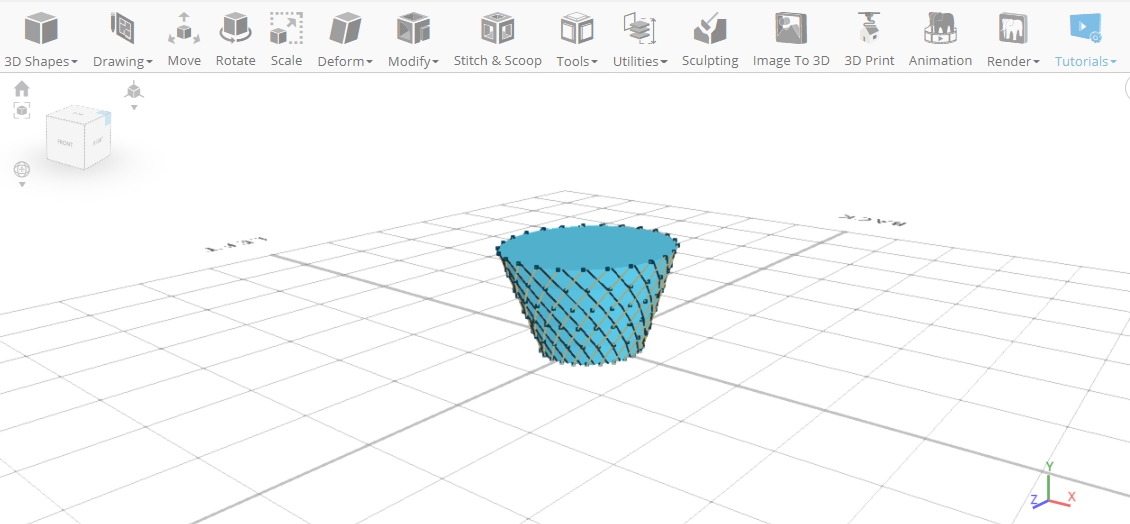
Task: Reset view with the home icon
Action: (22, 89)
